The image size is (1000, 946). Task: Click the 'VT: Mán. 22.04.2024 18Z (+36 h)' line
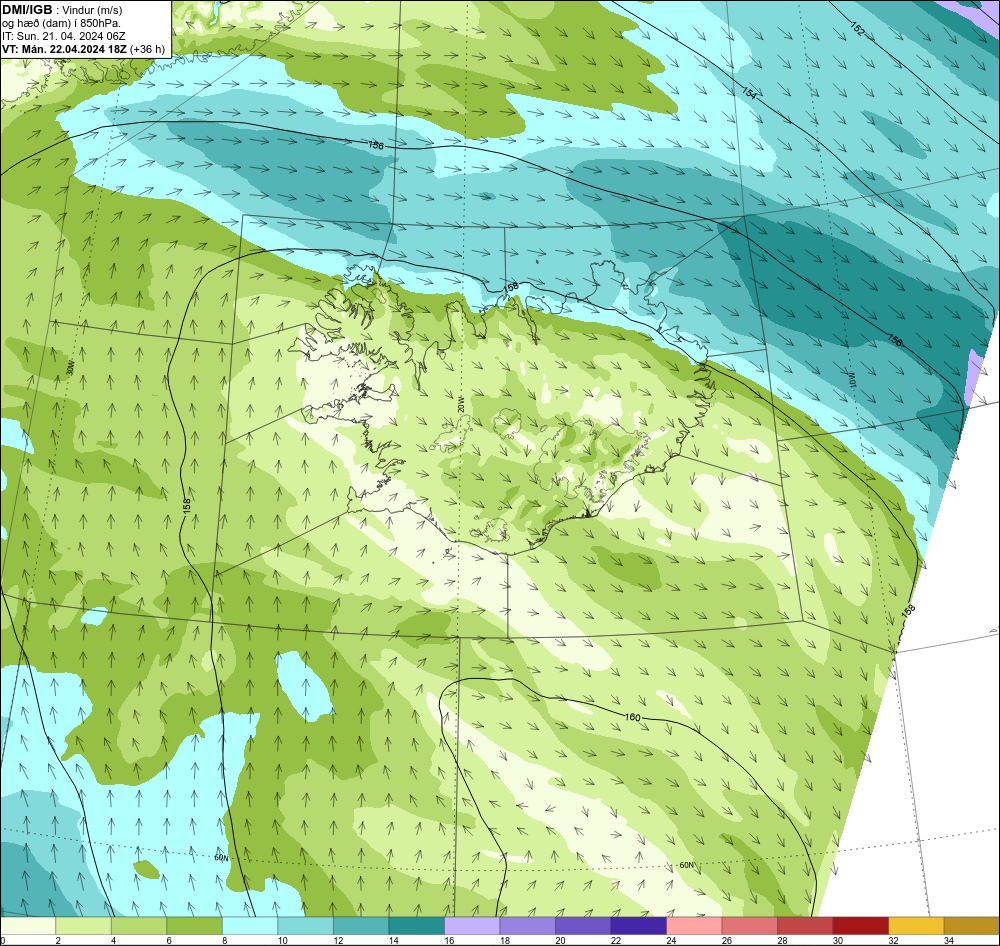point(84,49)
